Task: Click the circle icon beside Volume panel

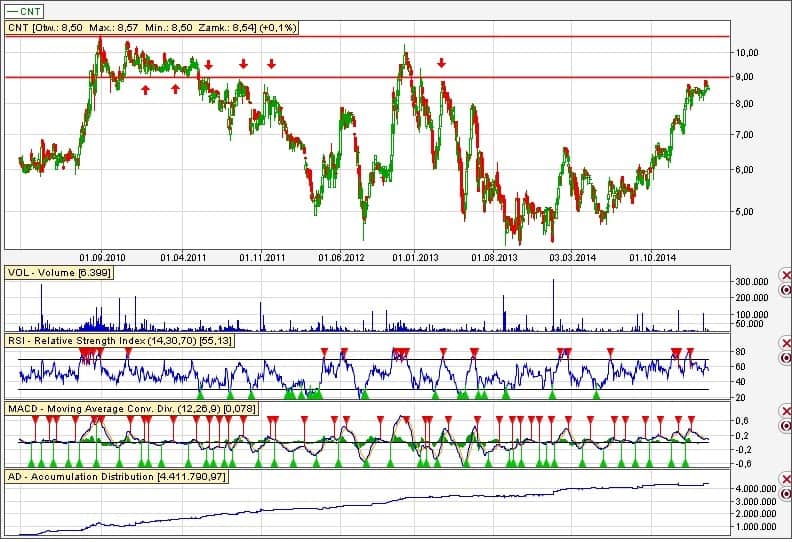Action: [x=785, y=289]
